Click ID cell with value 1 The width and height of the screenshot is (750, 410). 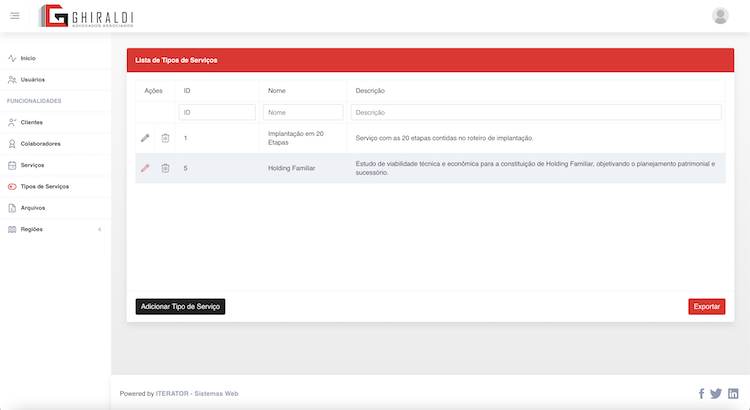click(x=217, y=138)
